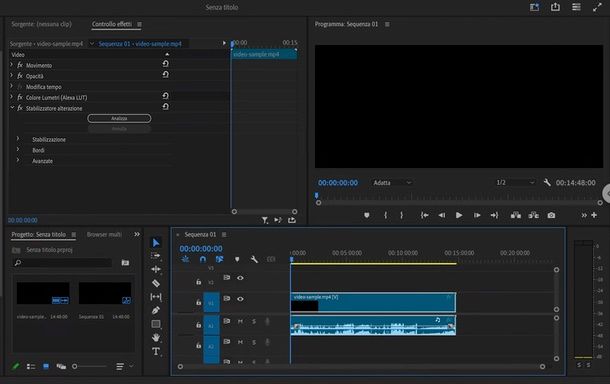Select the Rectangle shape tool
This screenshot has height=384, width=610.
point(156,324)
